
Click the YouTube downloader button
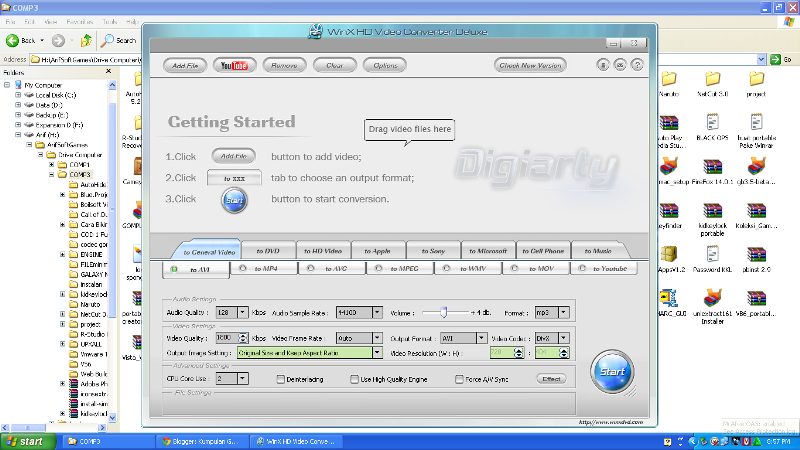pos(234,65)
